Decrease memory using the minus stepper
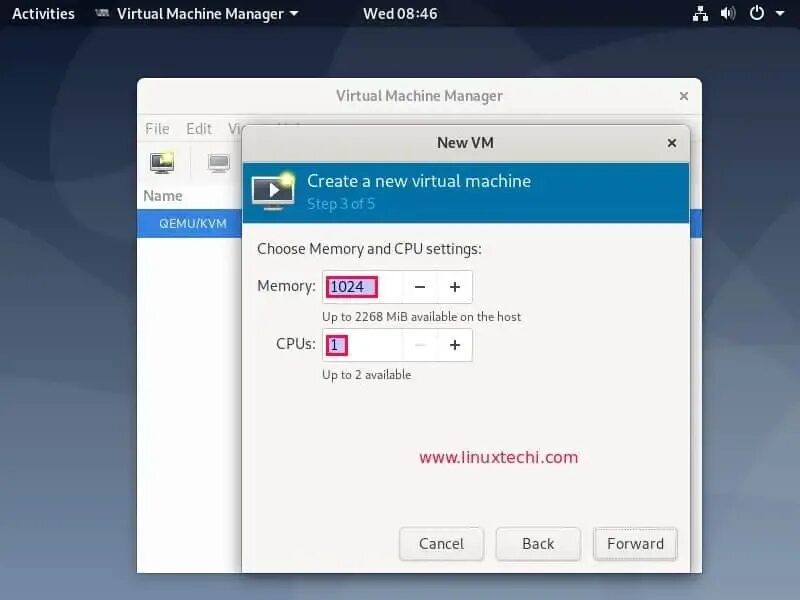The height and width of the screenshot is (600, 800). (x=419, y=287)
